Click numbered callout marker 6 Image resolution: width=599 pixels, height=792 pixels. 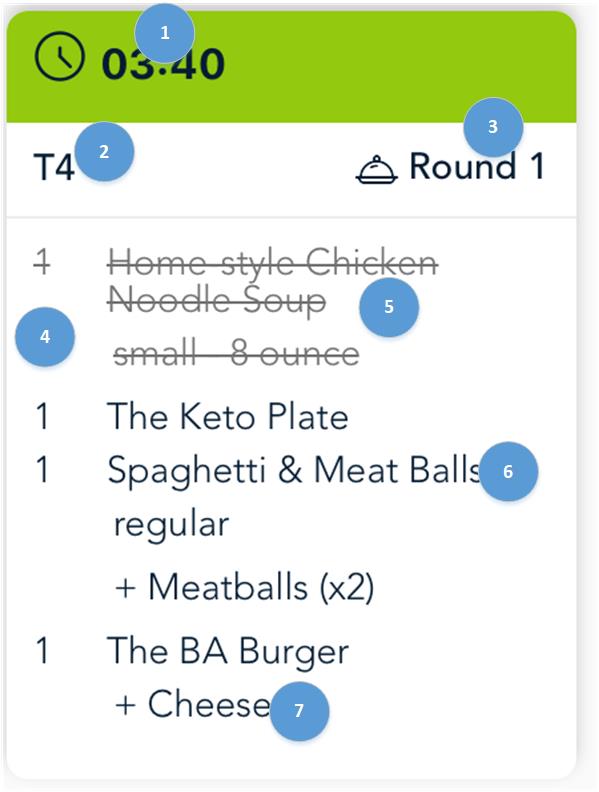tap(508, 472)
